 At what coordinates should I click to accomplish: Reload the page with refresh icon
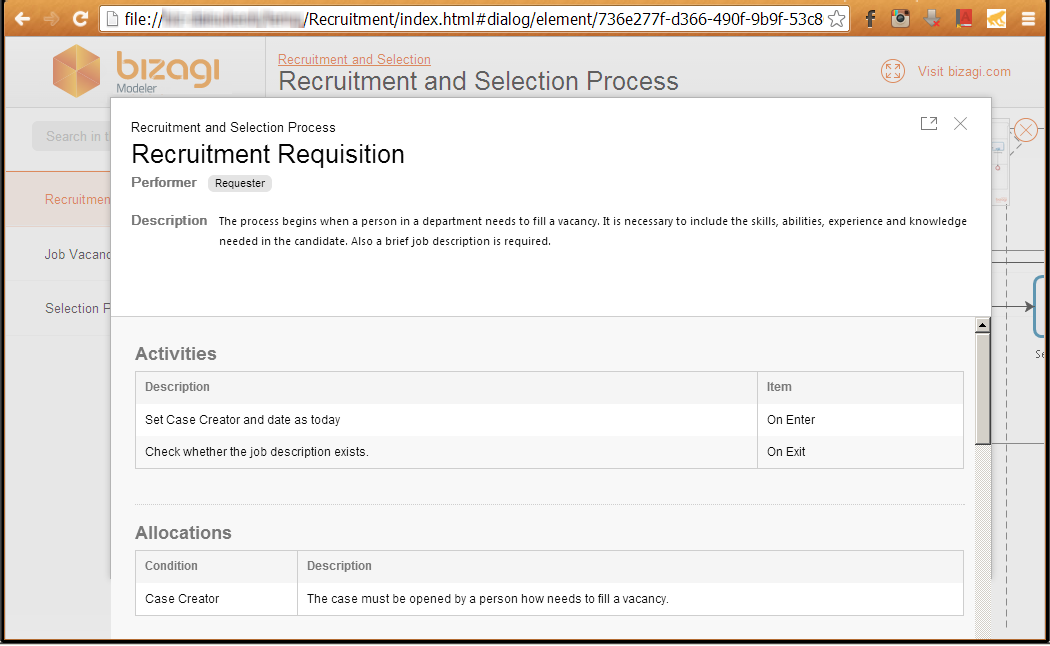(x=80, y=19)
